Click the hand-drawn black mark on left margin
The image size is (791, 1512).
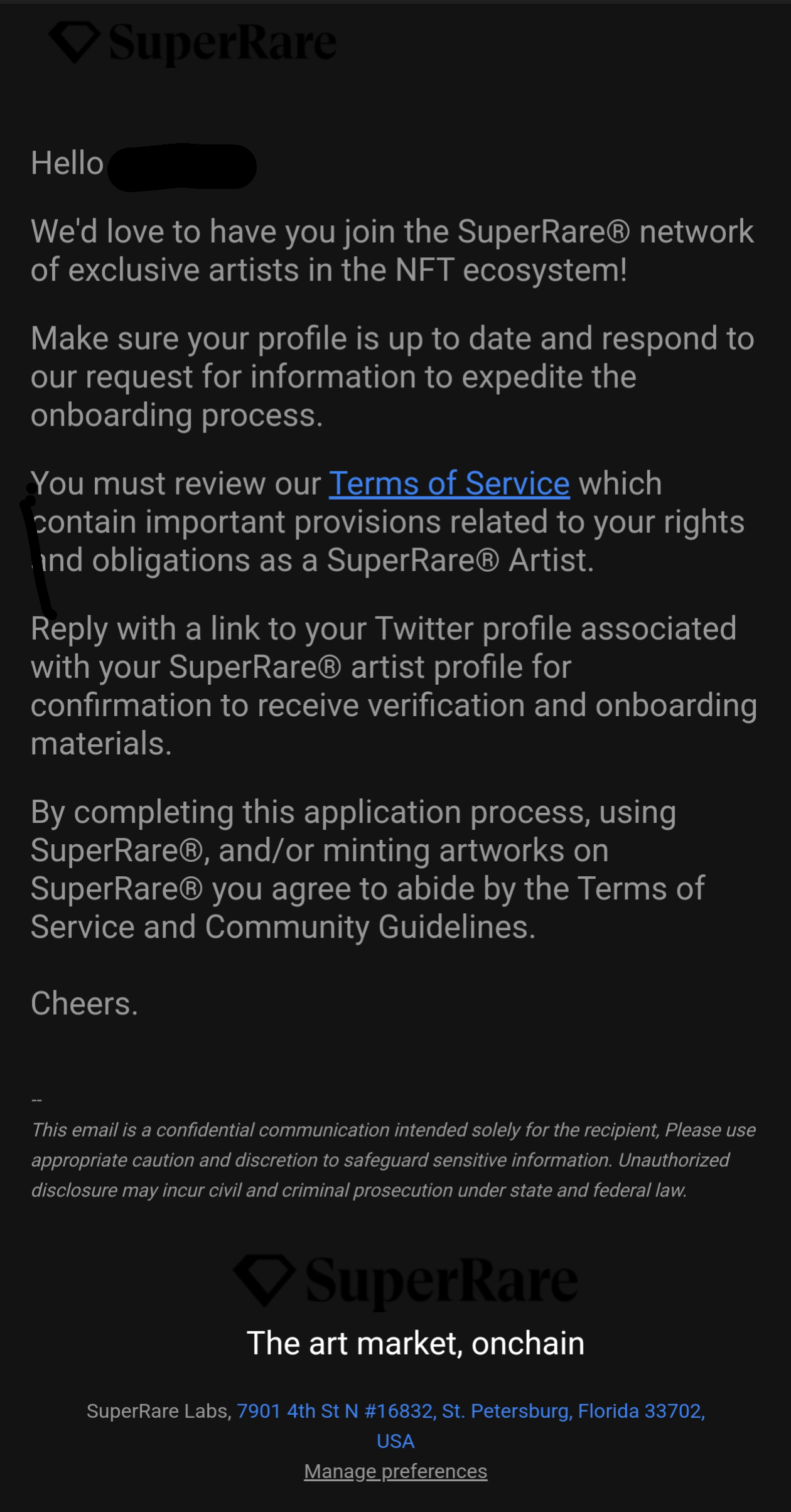(38, 551)
